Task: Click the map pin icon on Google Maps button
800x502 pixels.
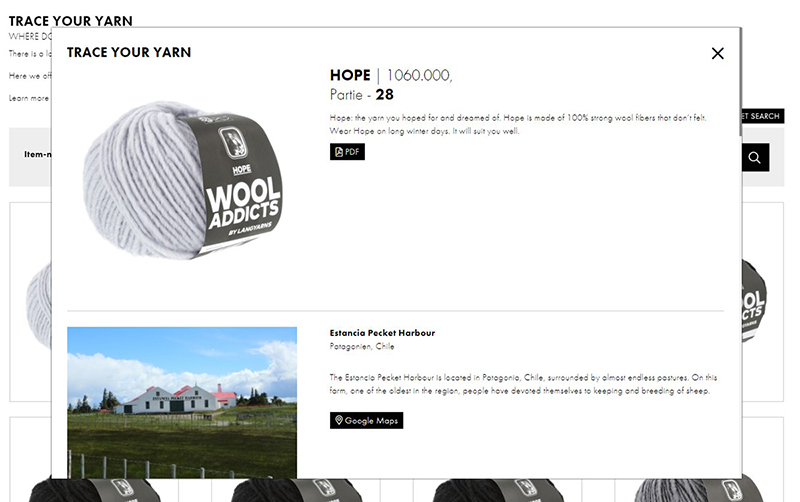Action: [x=339, y=420]
